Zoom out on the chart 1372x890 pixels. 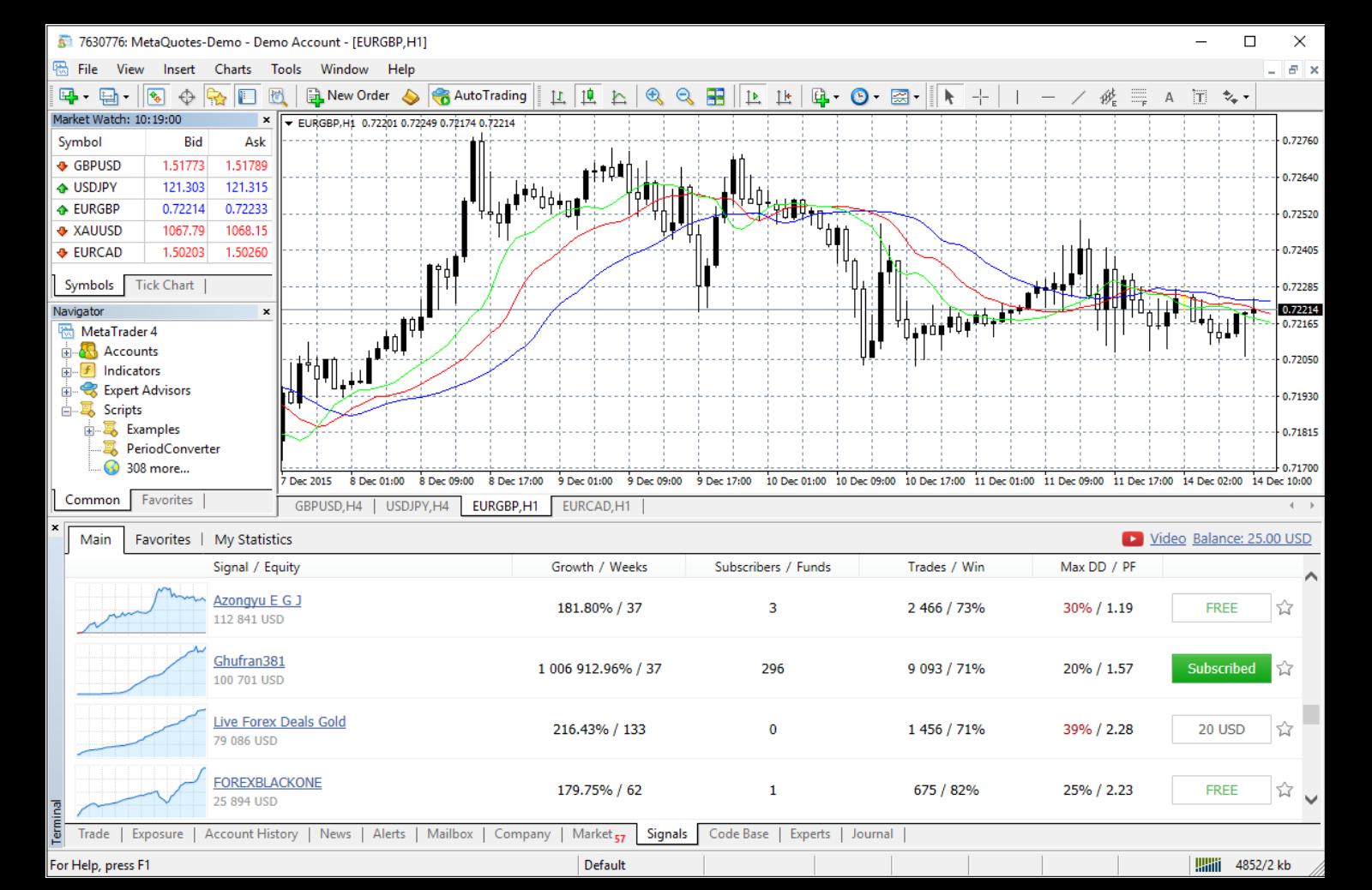[685, 97]
